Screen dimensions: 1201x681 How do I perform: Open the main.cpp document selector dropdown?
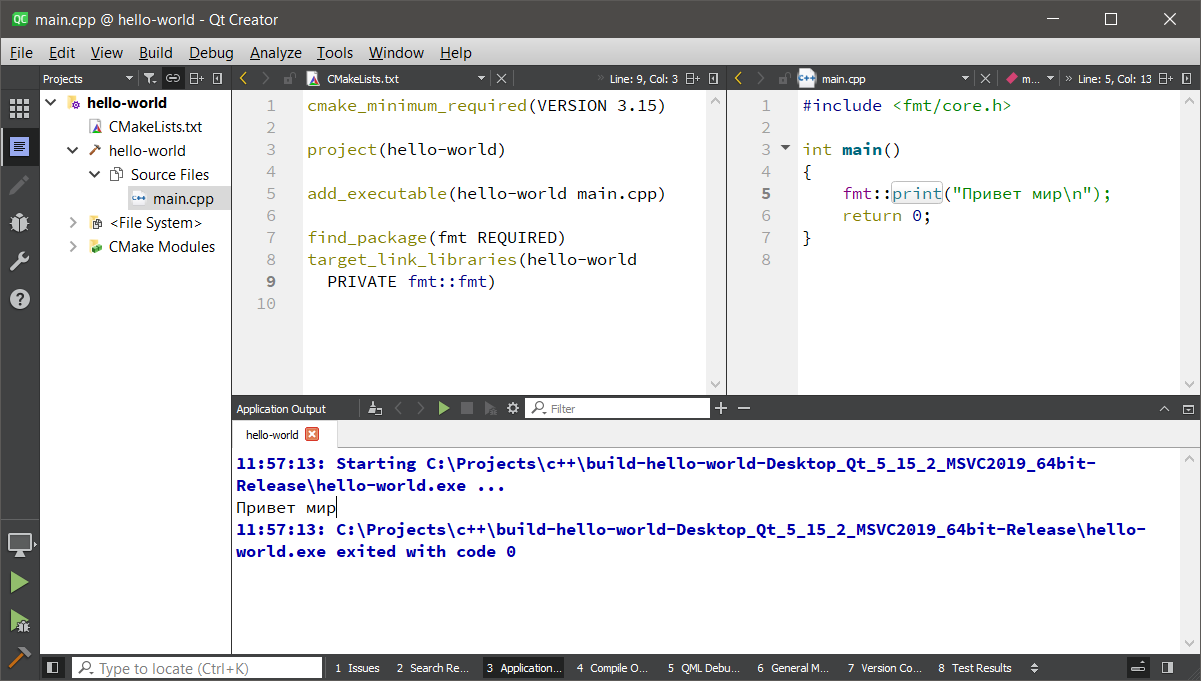click(965, 78)
